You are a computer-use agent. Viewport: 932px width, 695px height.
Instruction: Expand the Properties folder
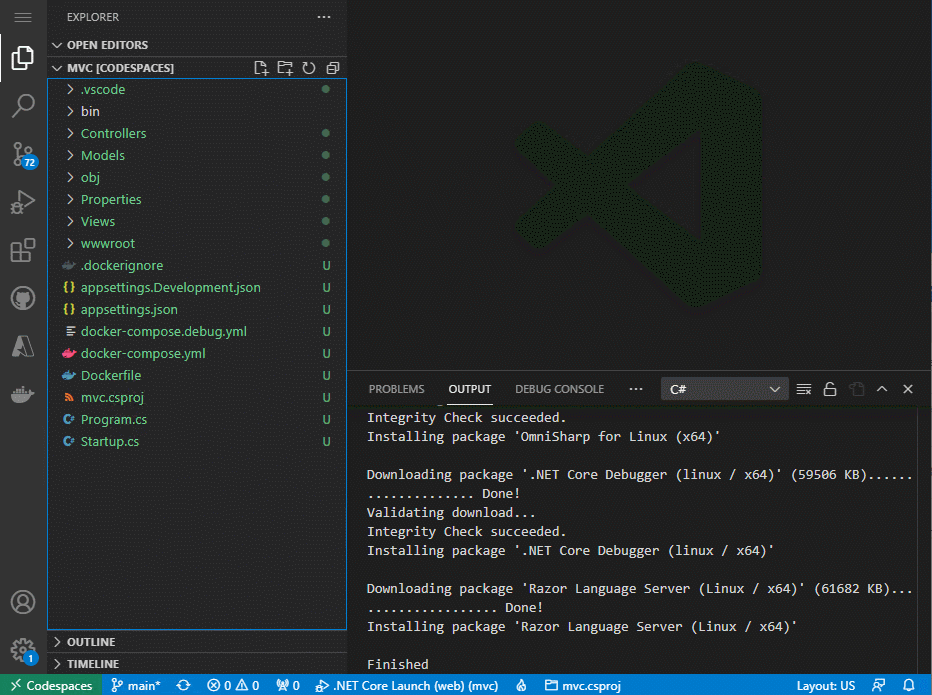click(197, 199)
